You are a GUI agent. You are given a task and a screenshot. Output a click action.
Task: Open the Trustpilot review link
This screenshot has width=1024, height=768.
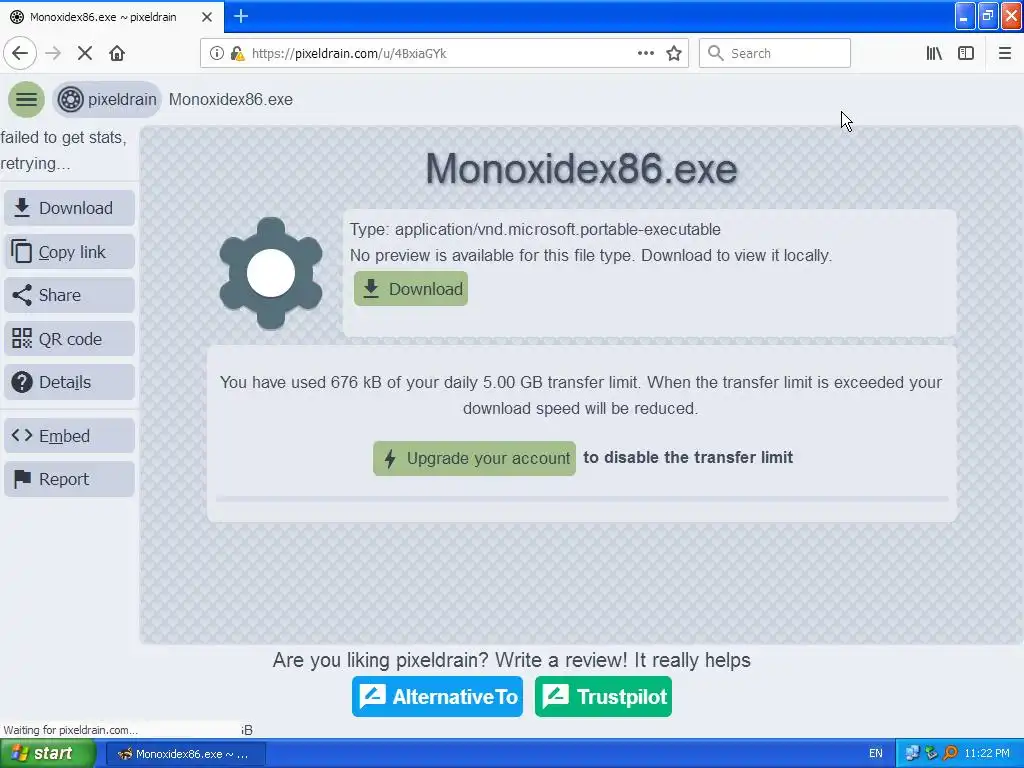pos(603,696)
